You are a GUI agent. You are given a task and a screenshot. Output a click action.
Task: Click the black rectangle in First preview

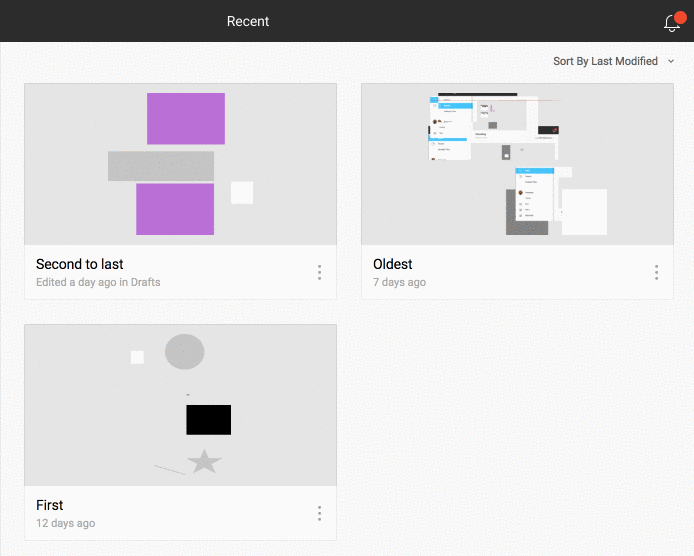pos(208,420)
